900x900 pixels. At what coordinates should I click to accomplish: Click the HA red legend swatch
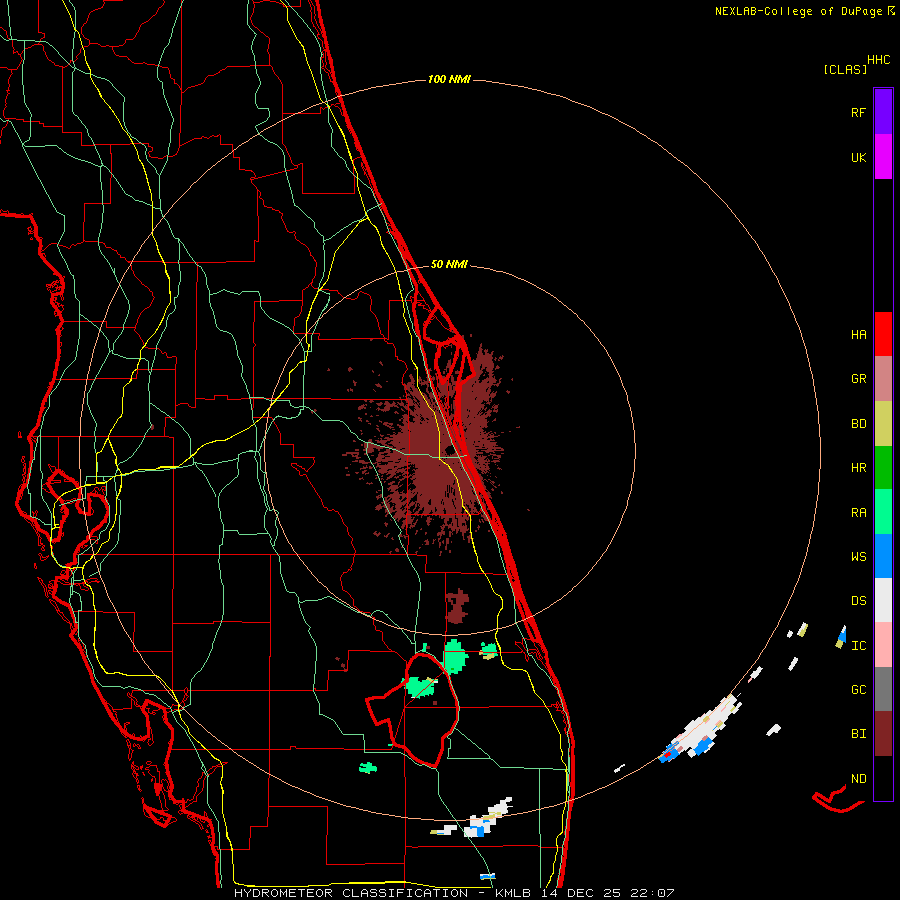pyautogui.click(x=883, y=334)
